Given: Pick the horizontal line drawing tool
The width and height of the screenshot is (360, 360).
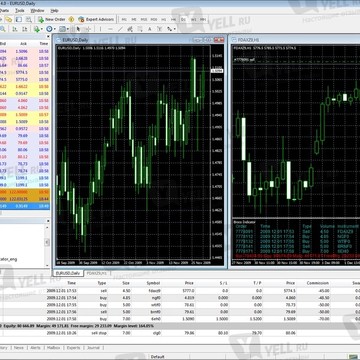Looking at the screenshot, I should pos(110,29).
